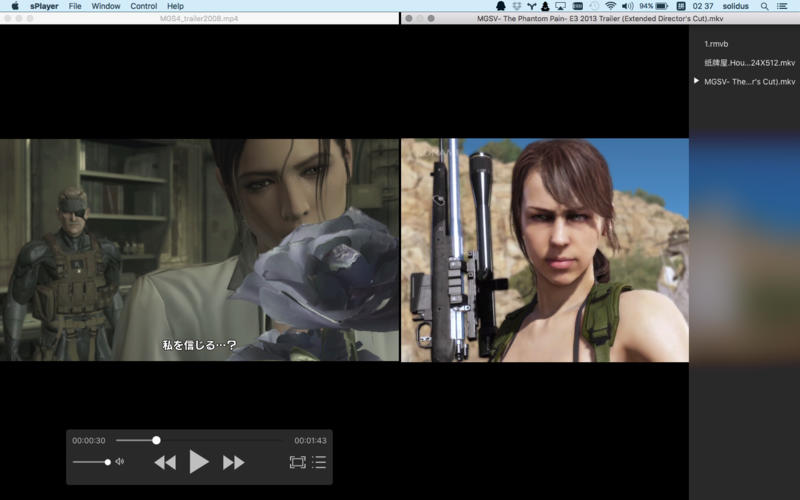Open the Control menu
Image resolution: width=800 pixels, height=500 pixels.
pyautogui.click(x=143, y=6)
